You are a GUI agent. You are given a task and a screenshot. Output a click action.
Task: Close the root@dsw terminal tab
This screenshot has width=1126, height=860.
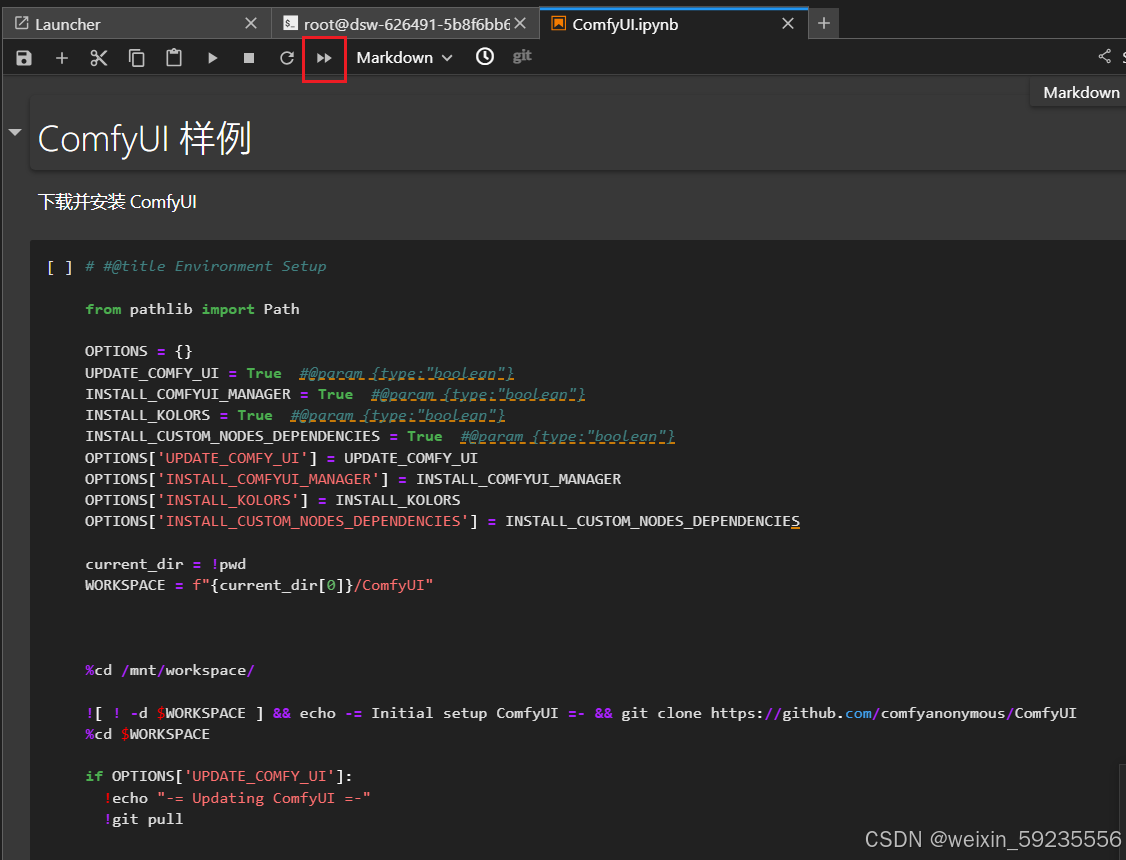pos(520,24)
